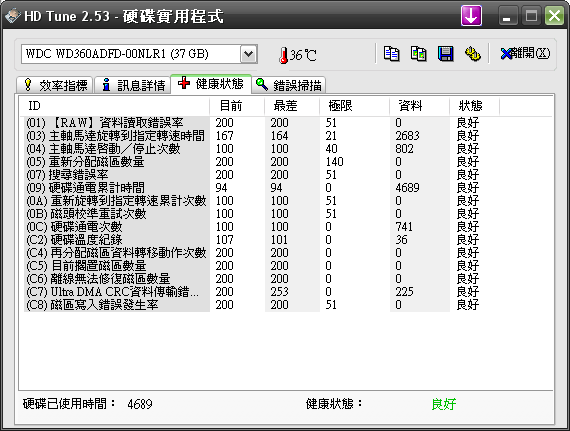
Task: Click the 資料 column header
Action: (419, 106)
